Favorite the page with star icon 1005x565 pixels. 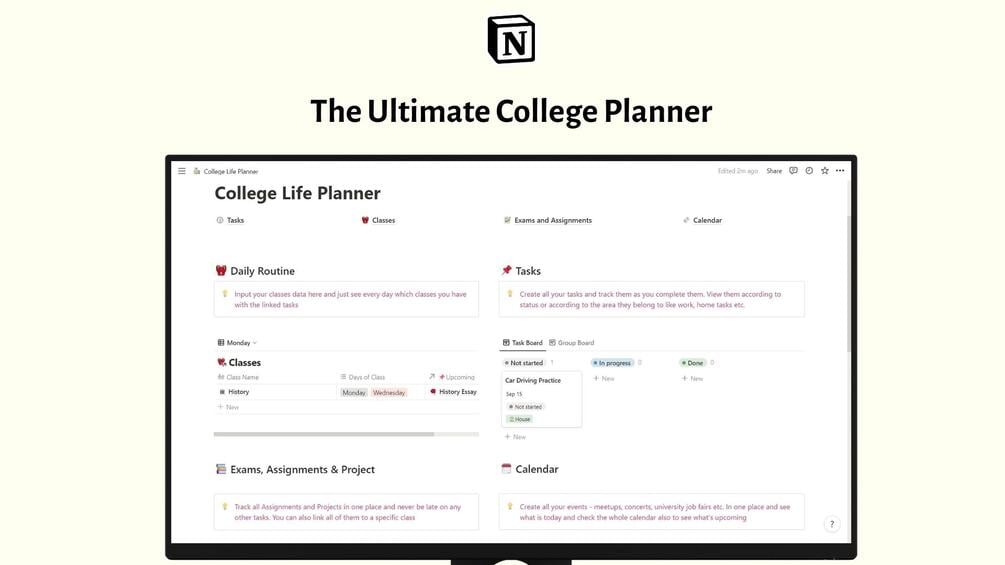(825, 171)
